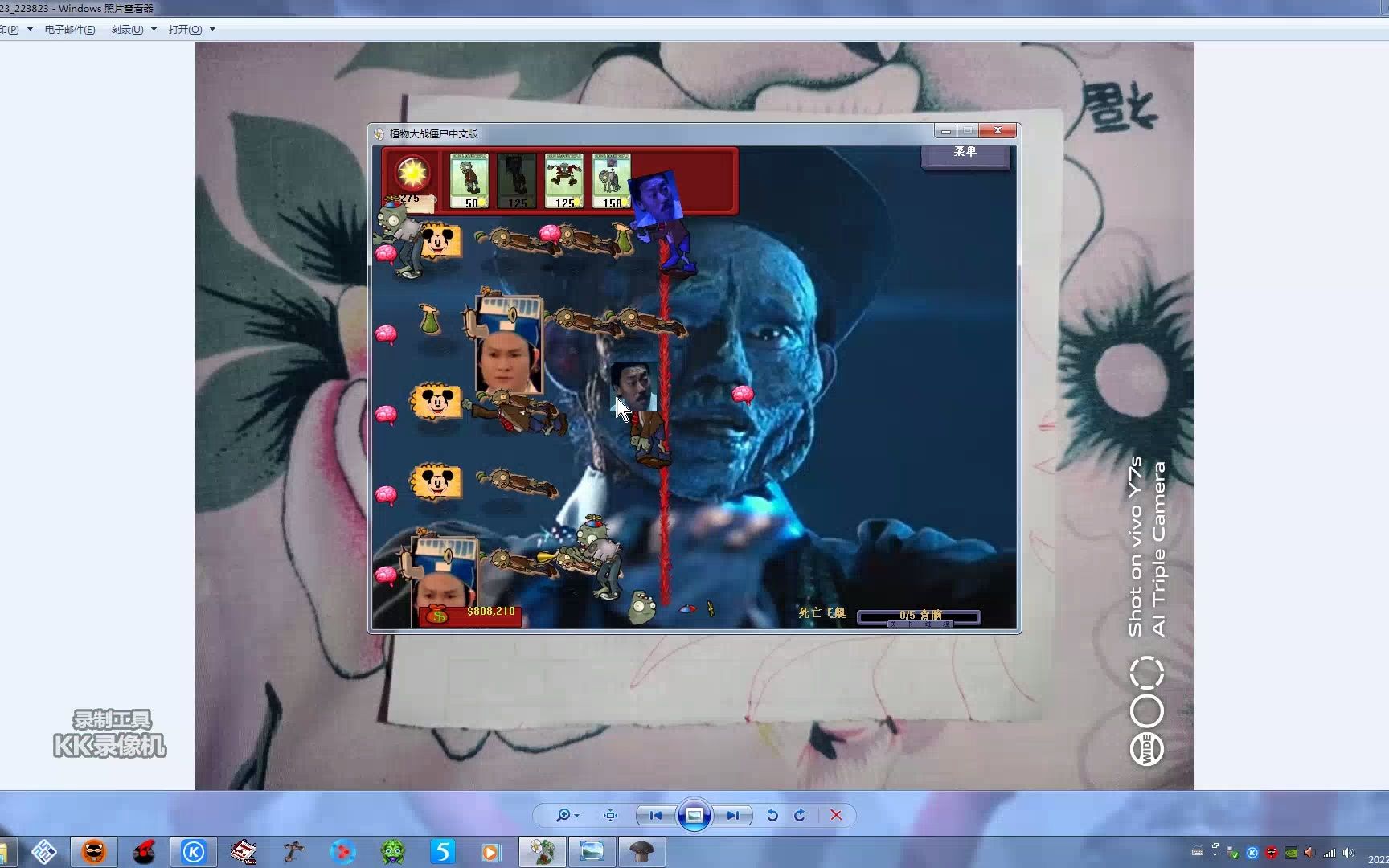Click the brain at the second row's left end
1389x868 pixels.
click(x=386, y=334)
